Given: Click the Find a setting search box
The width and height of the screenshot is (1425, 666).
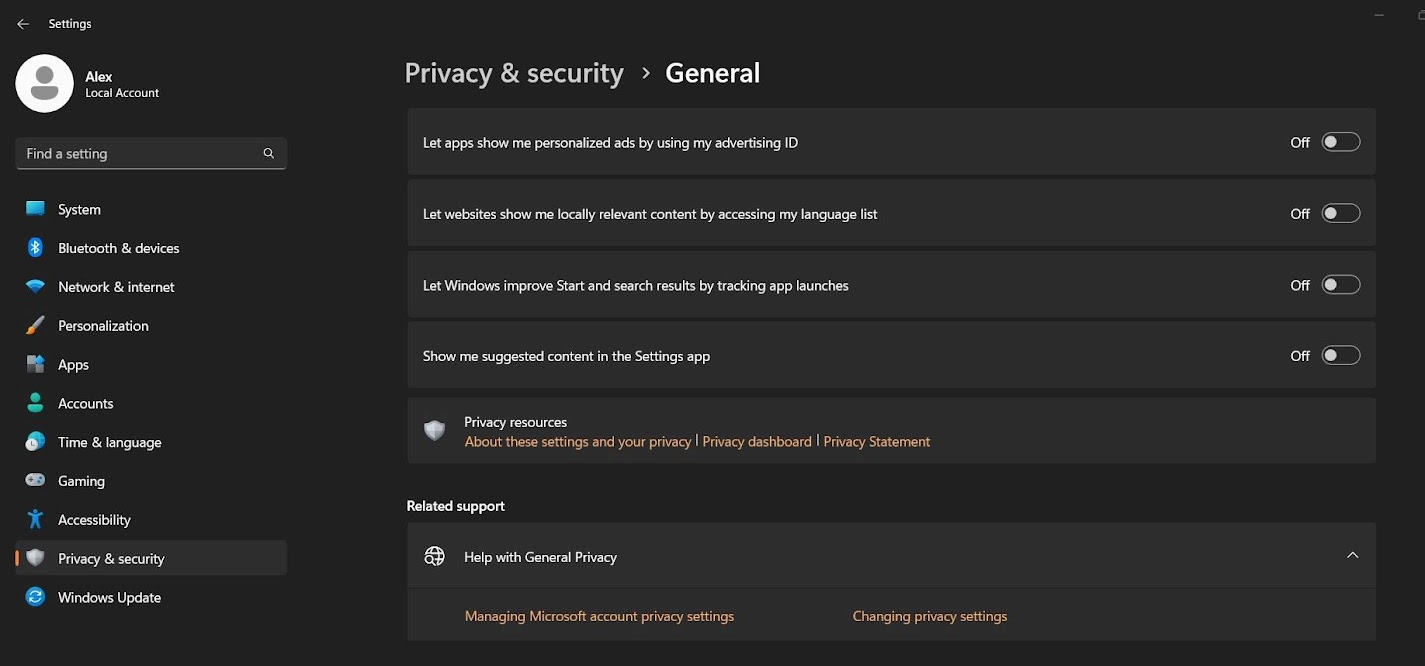Looking at the screenshot, I should coord(140,154).
